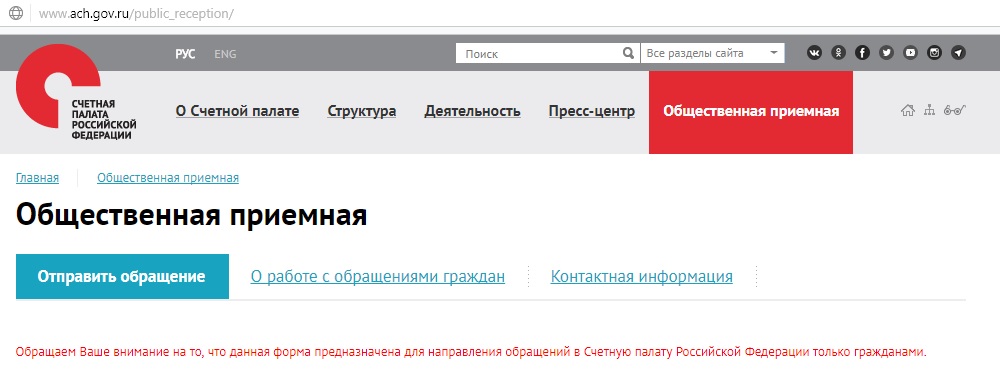Open О работе с обращениями граждан tab
The image size is (1000, 374).
[378, 277]
